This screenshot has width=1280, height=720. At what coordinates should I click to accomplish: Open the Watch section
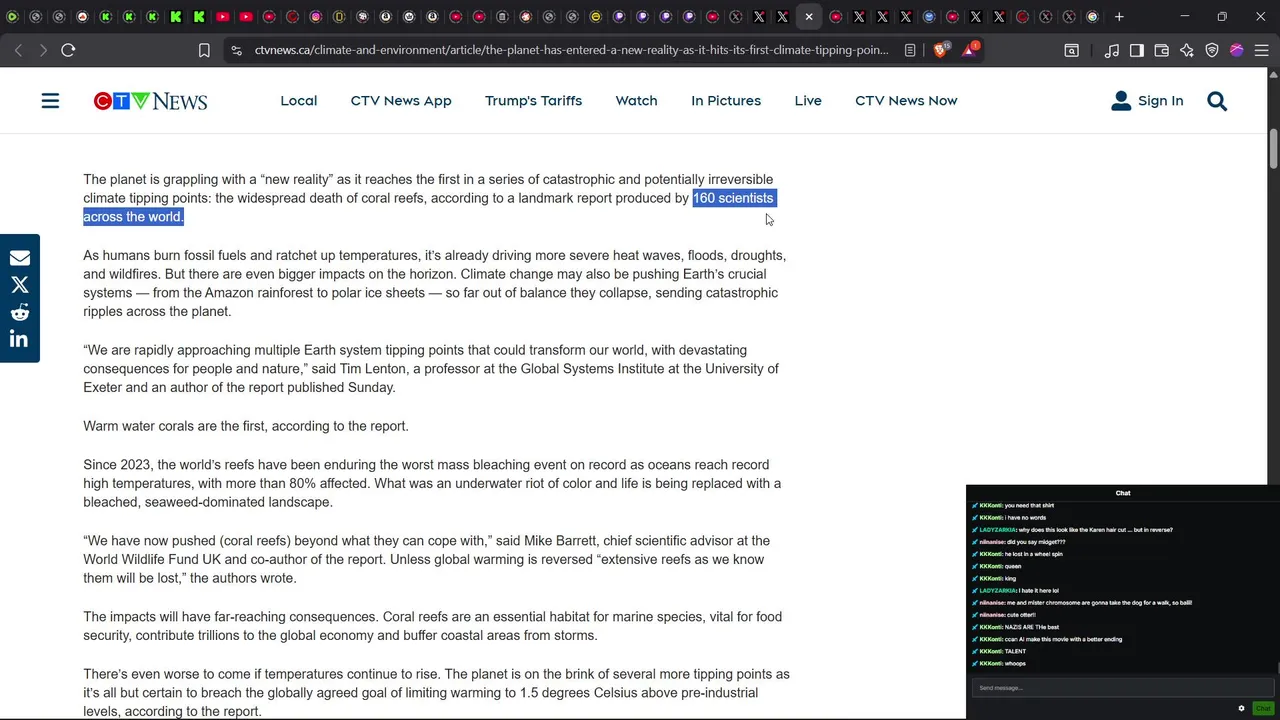(636, 101)
